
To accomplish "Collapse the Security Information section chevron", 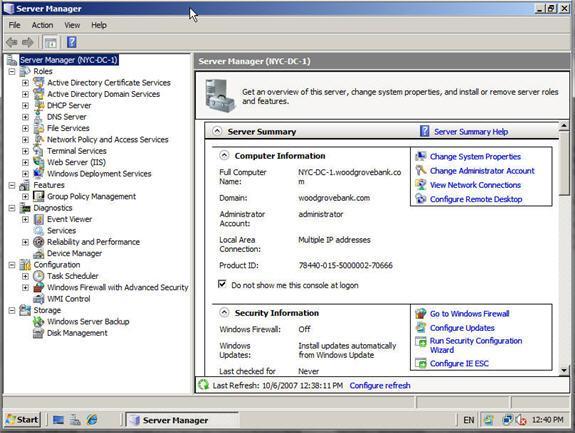I will click(224, 312).
